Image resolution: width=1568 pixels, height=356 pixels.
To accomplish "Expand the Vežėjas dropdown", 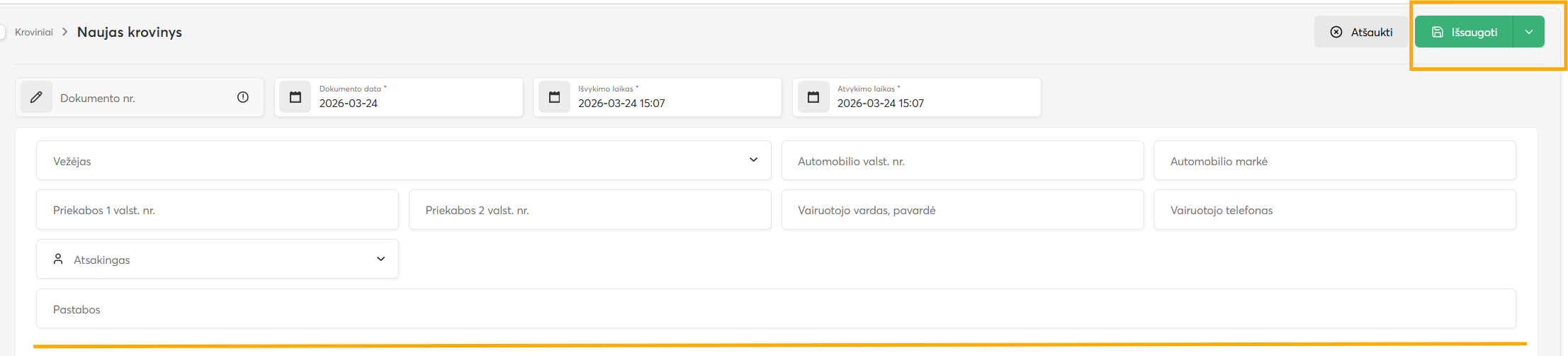I will [x=753, y=160].
